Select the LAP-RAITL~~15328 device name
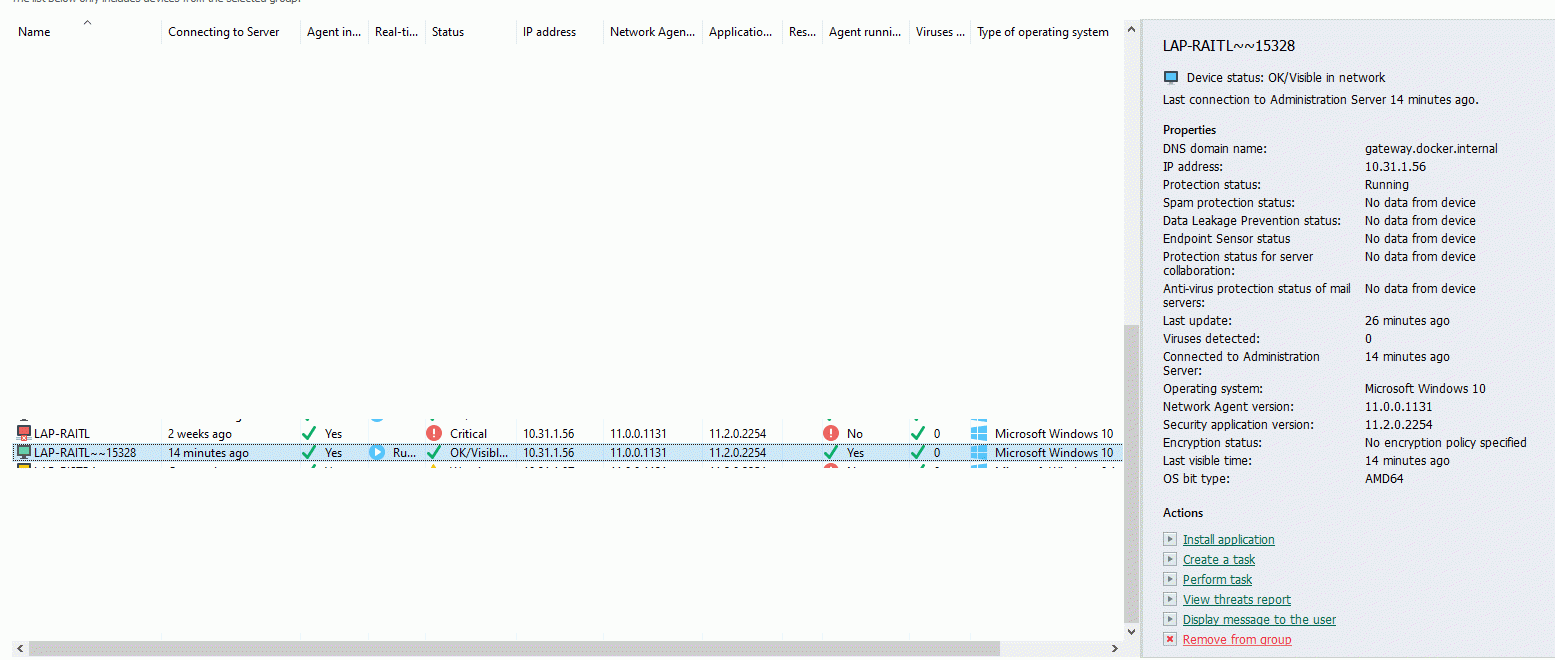The width and height of the screenshot is (1555, 660). 85,452
